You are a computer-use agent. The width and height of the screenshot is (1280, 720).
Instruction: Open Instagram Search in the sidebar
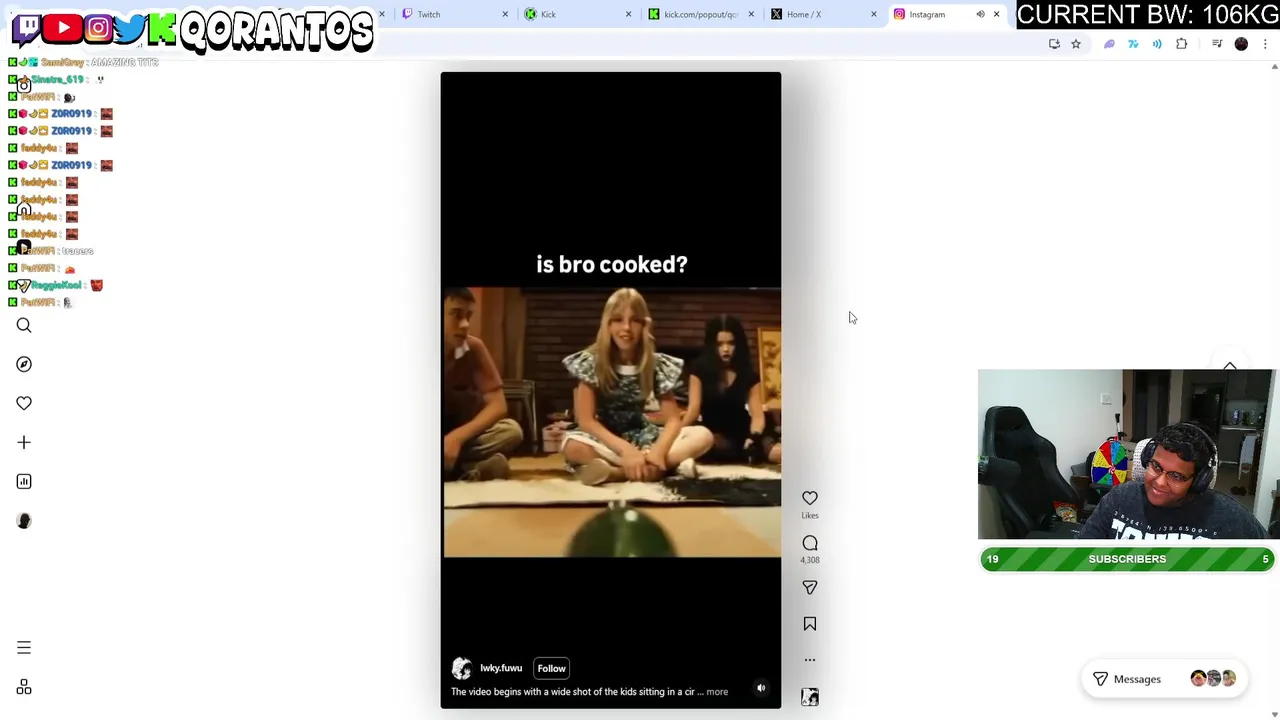pyautogui.click(x=24, y=325)
